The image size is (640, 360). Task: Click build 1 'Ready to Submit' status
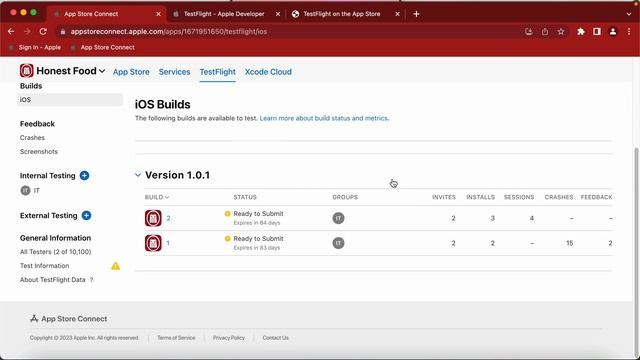coord(258,238)
